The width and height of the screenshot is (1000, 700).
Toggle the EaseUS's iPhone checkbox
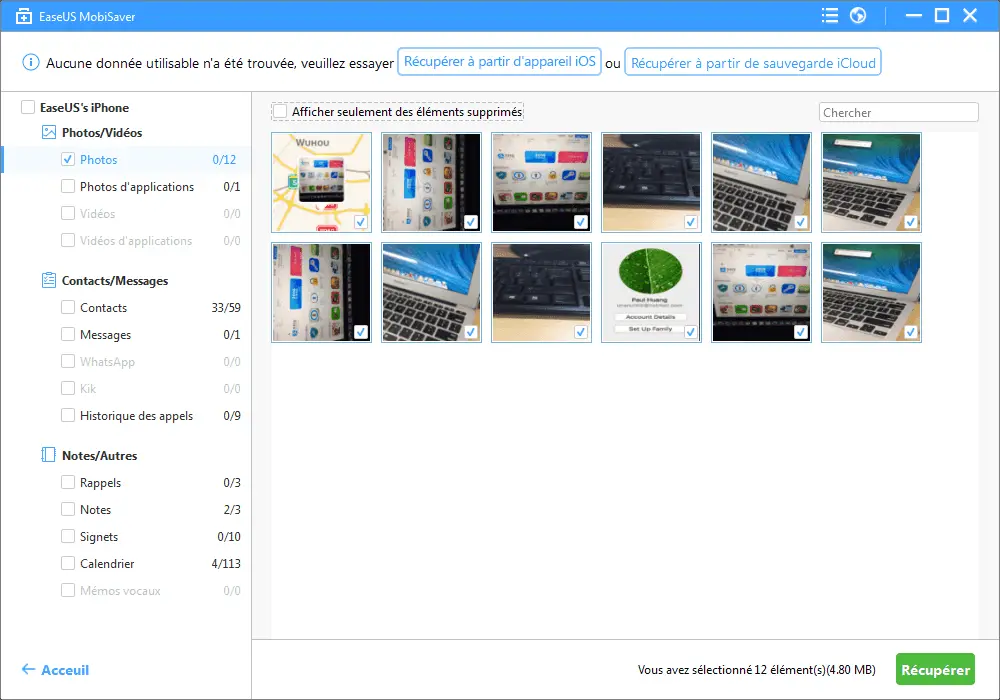pos(28,107)
